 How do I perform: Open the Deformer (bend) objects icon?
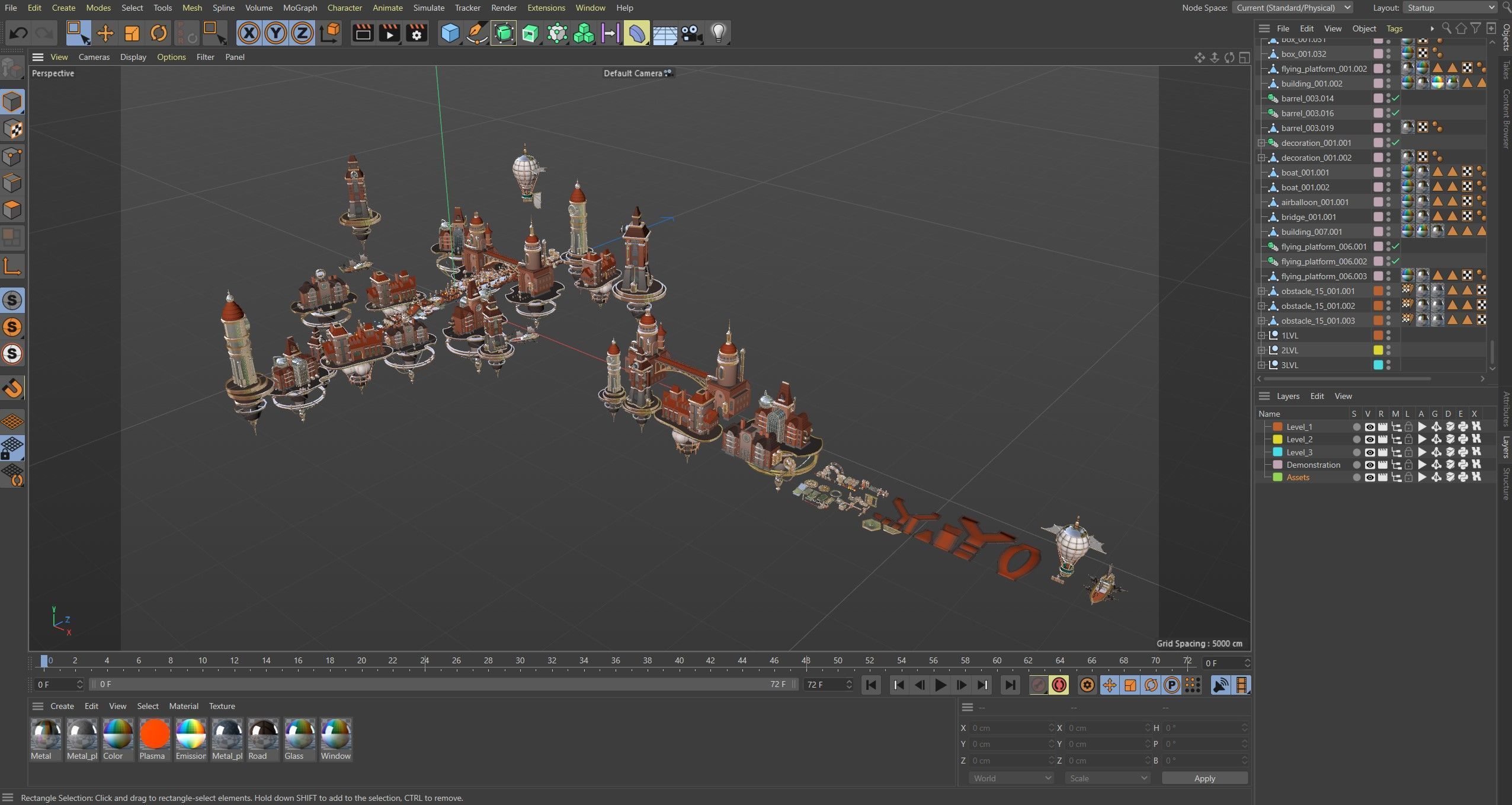coord(637,33)
